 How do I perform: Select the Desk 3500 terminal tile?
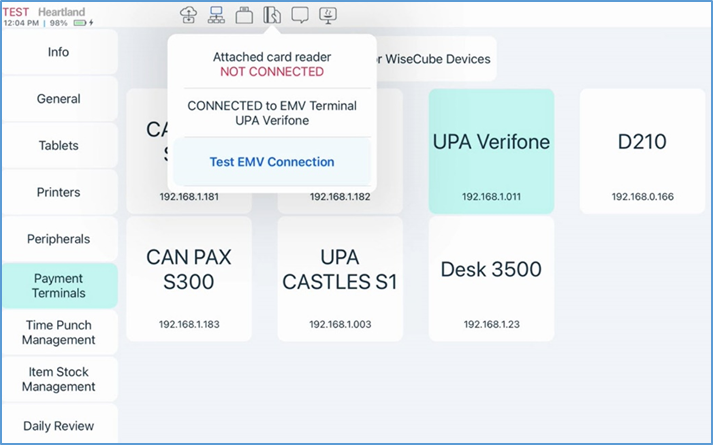pyautogui.click(x=491, y=279)
